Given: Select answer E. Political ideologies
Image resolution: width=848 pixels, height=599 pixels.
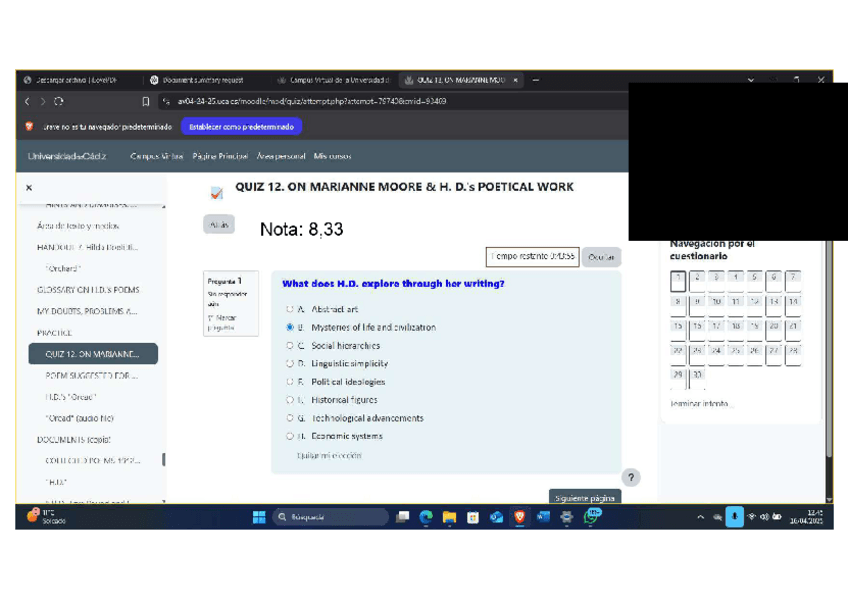Looking at the screenshot, I should 290,382.
